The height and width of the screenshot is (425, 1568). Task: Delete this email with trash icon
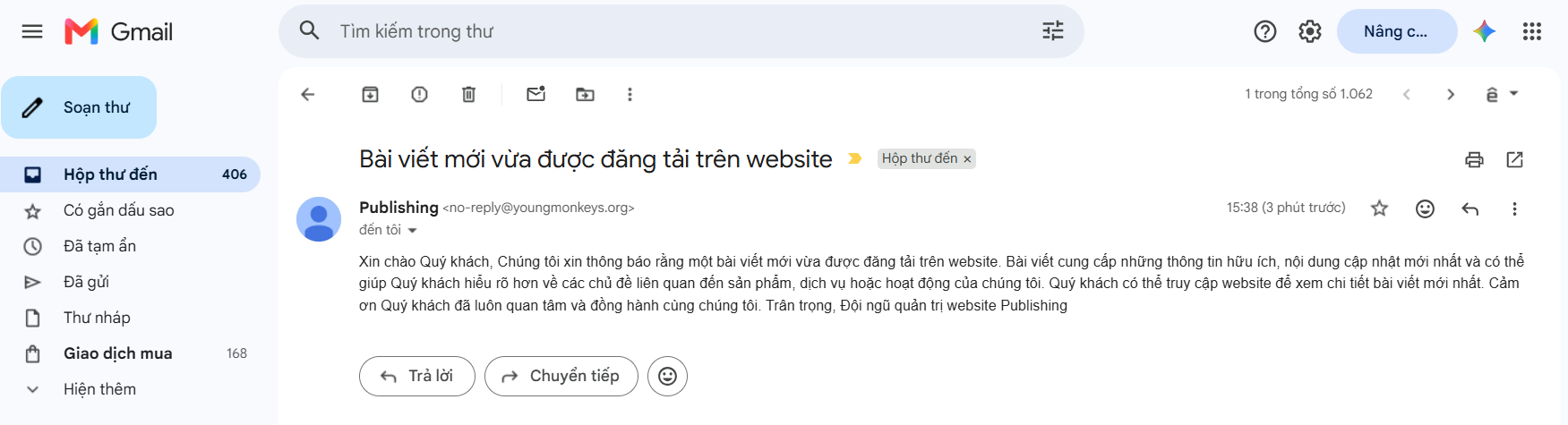pyautogui.click(x=468, y=94)
